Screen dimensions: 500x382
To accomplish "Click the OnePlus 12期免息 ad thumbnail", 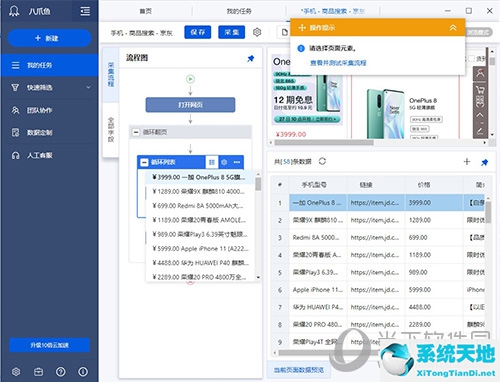I will (307, 90).
